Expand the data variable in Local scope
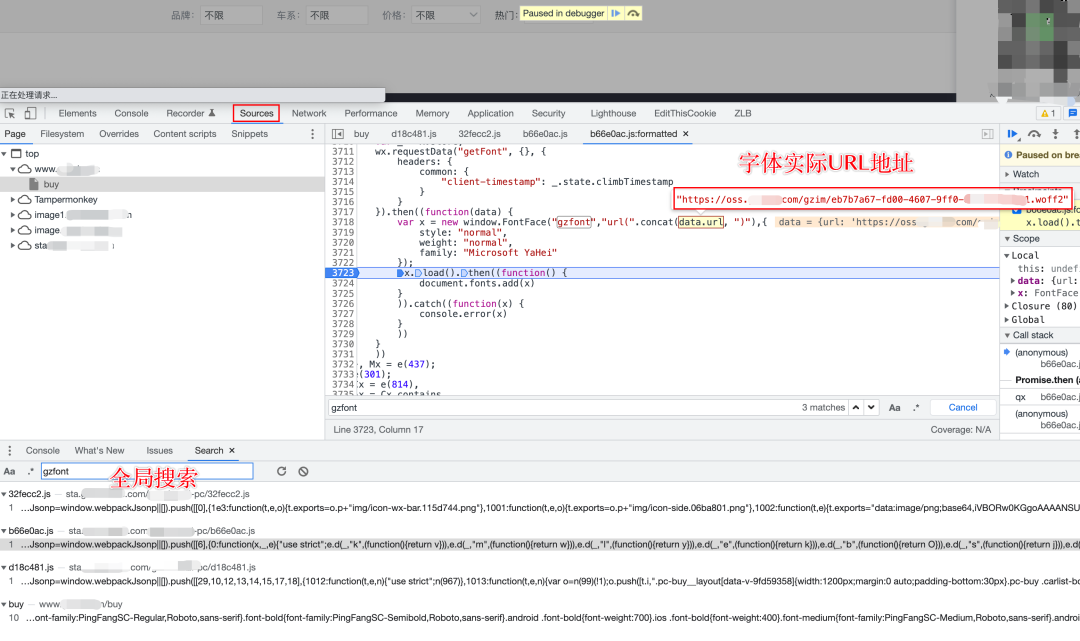Viewport: 1080px width, 641px height. (x=1012, y=281)
